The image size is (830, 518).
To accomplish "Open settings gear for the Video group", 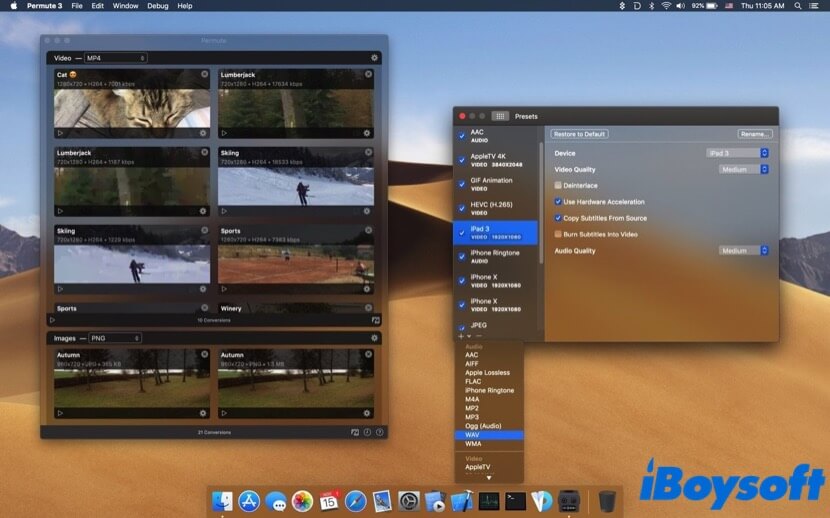I will click(374, 58).
